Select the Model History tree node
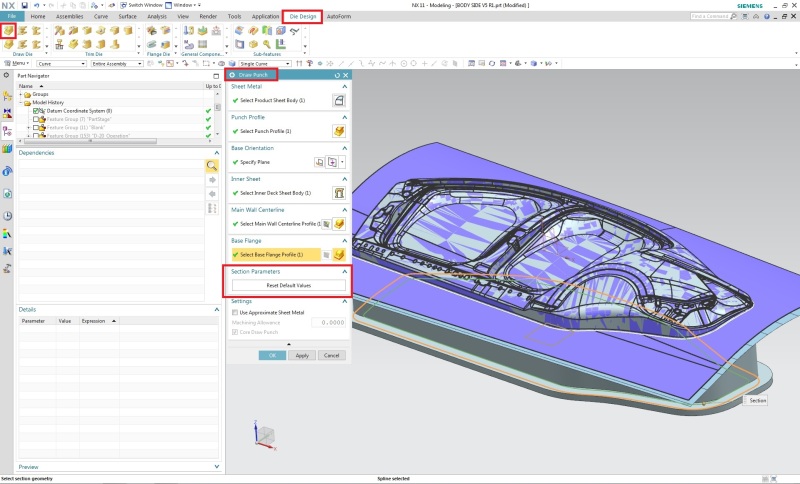Viewport: 800px width, 484px height. pos(48,103)
